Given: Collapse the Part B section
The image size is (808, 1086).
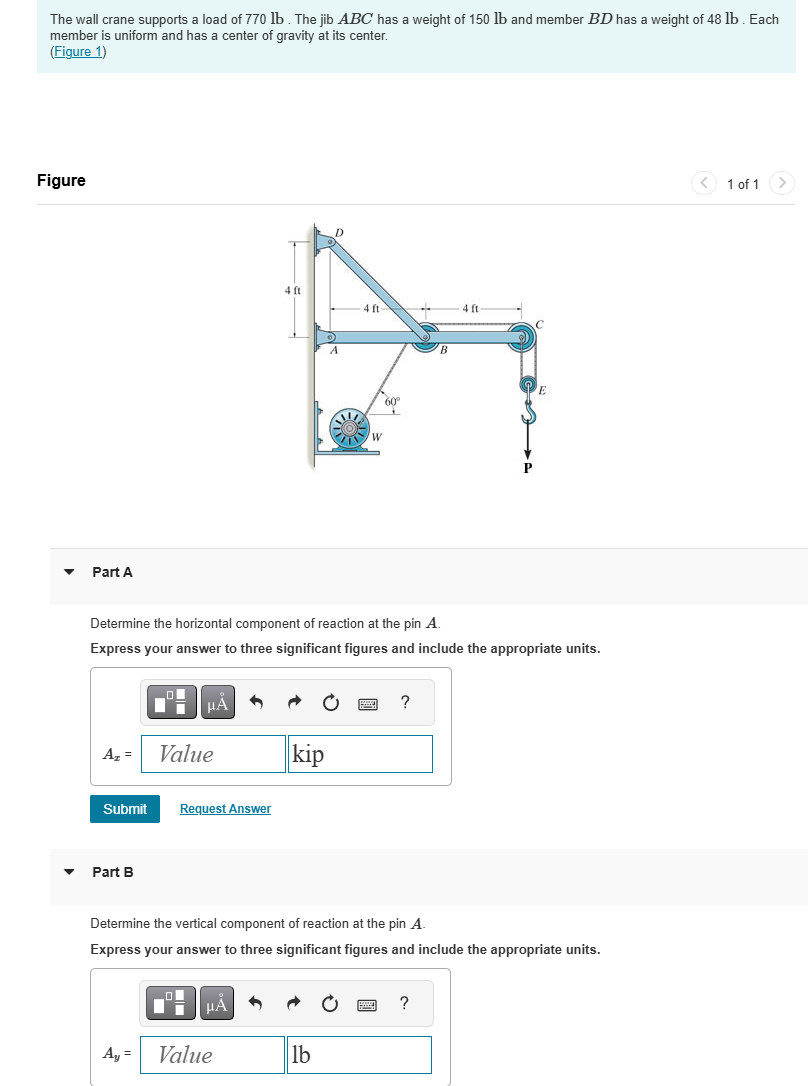Looking at the screenshot, I should click(x=68, y=872).
